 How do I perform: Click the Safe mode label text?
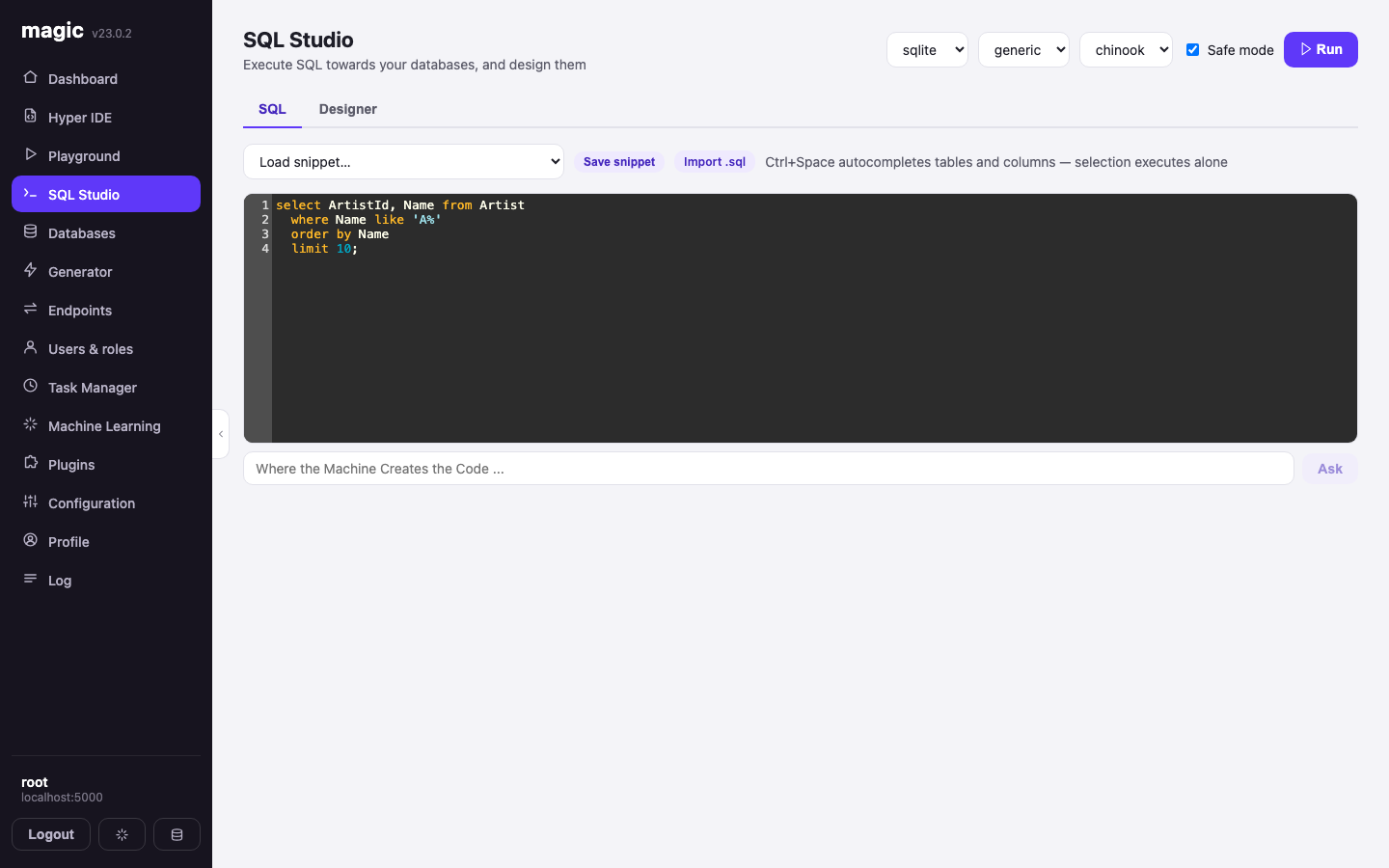tap(1240, 50)
